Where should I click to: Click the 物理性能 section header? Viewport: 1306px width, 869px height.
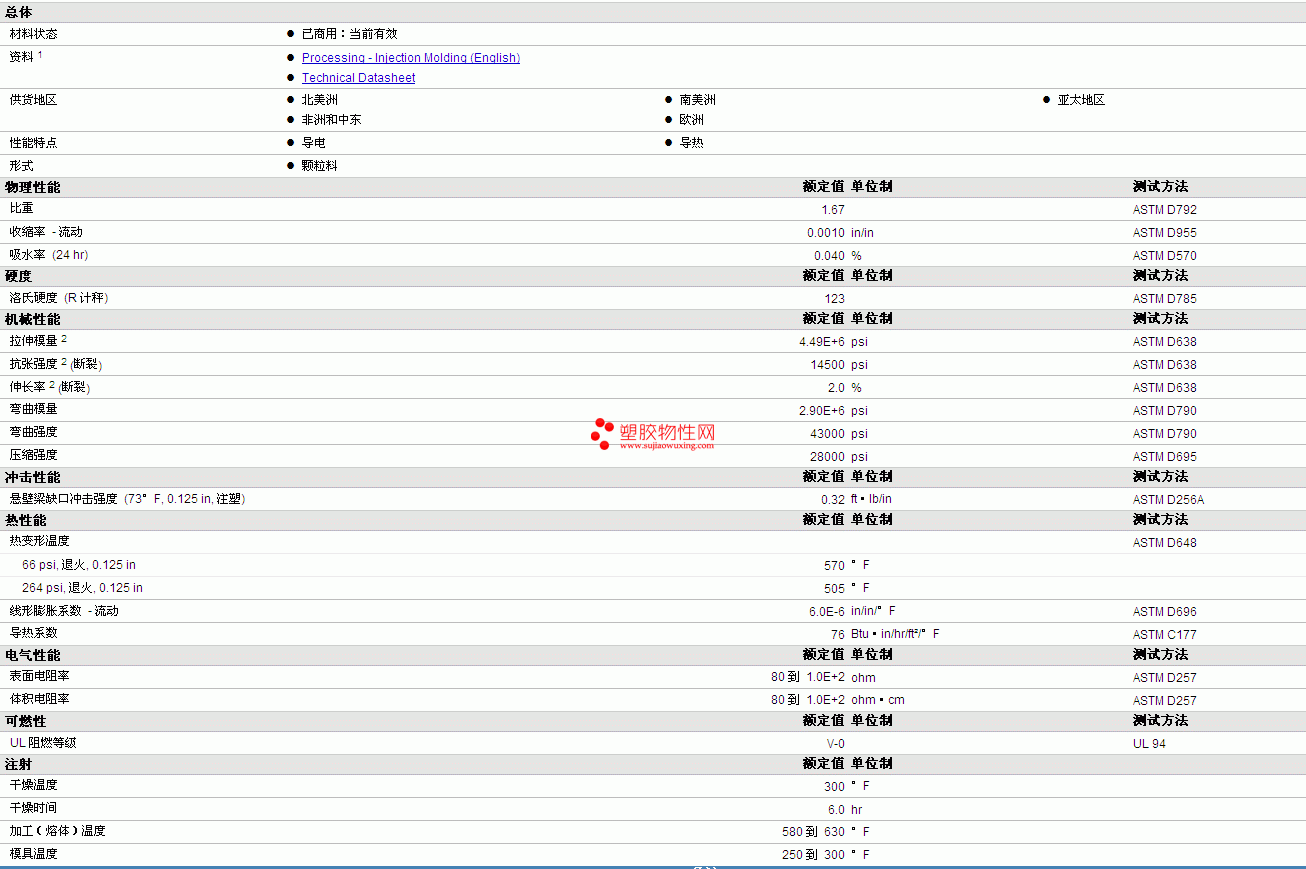pos(33,187)
